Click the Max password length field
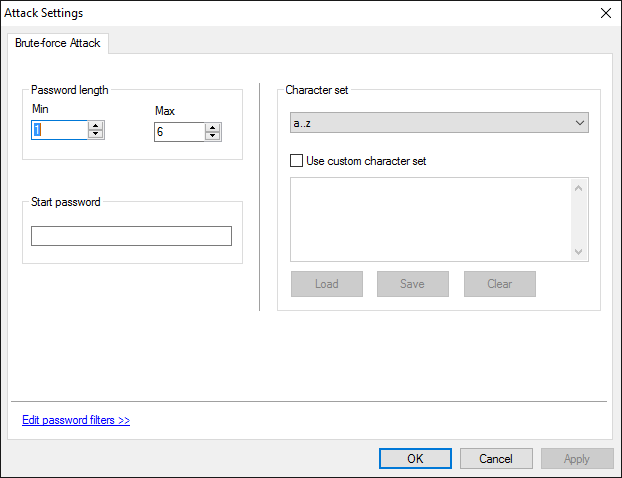Screen dimensions: 622x478 [179, 132]
